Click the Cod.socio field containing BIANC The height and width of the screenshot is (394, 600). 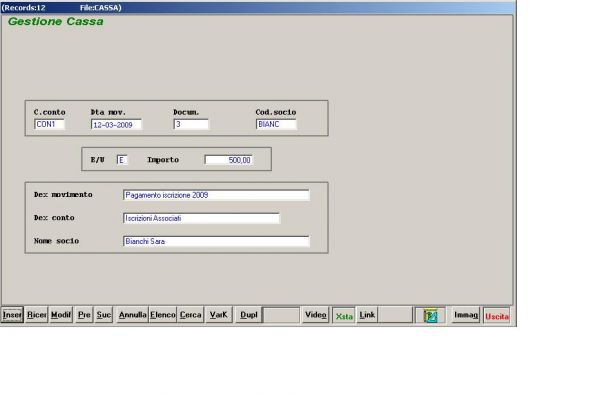coord(276,124)
